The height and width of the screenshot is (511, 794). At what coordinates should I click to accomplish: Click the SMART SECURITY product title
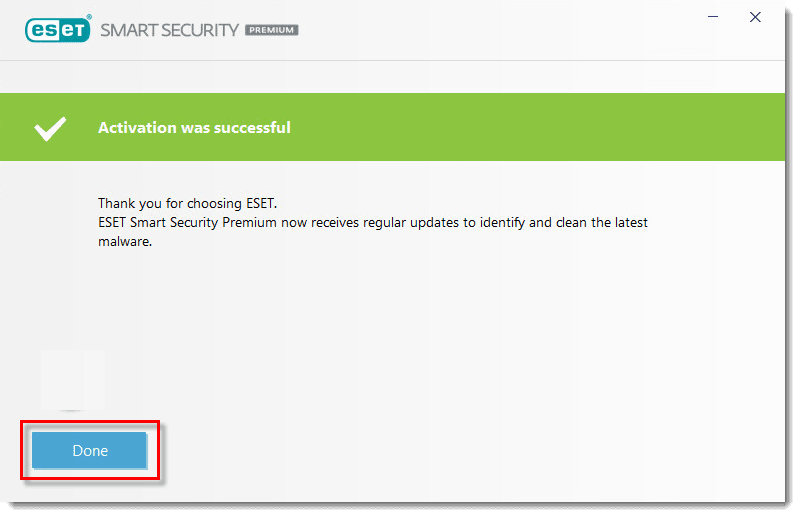coord(169,30)
